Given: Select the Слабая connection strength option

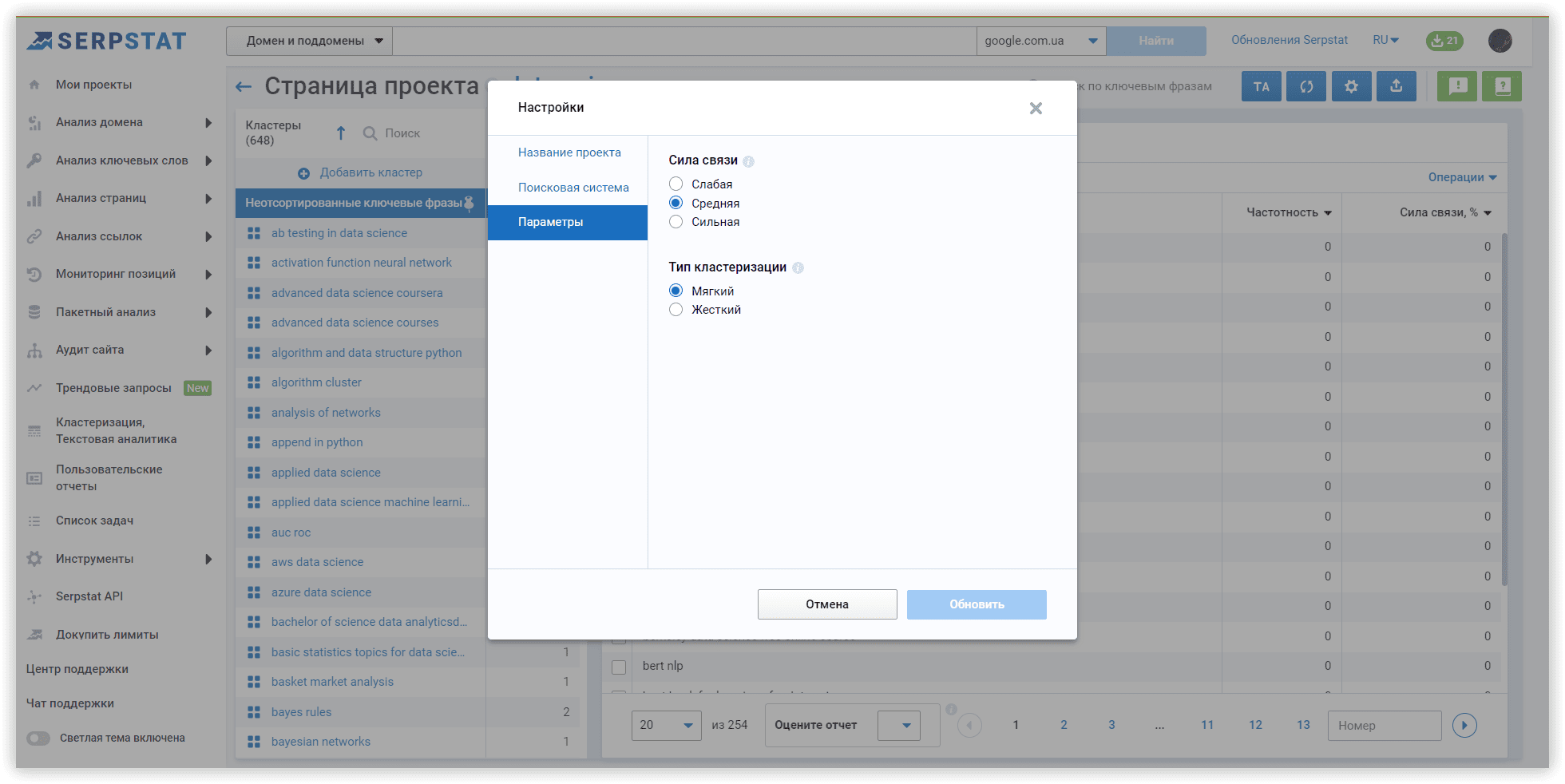Looking at the screenshot, I should coord(676,184).
